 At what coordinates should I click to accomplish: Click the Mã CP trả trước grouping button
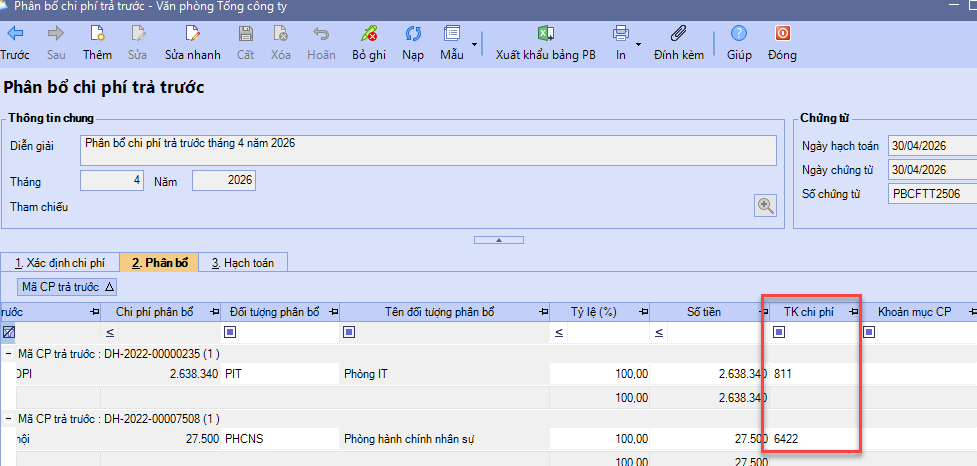pyautogui.click(x=67, y=287)
